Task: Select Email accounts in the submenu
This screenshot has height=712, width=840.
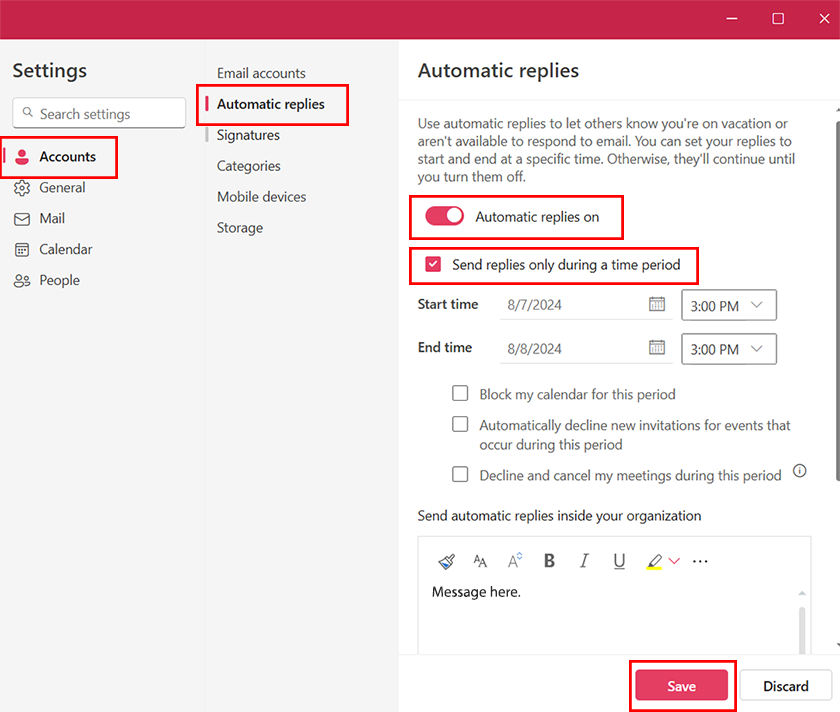Action: tap(261, 73)
